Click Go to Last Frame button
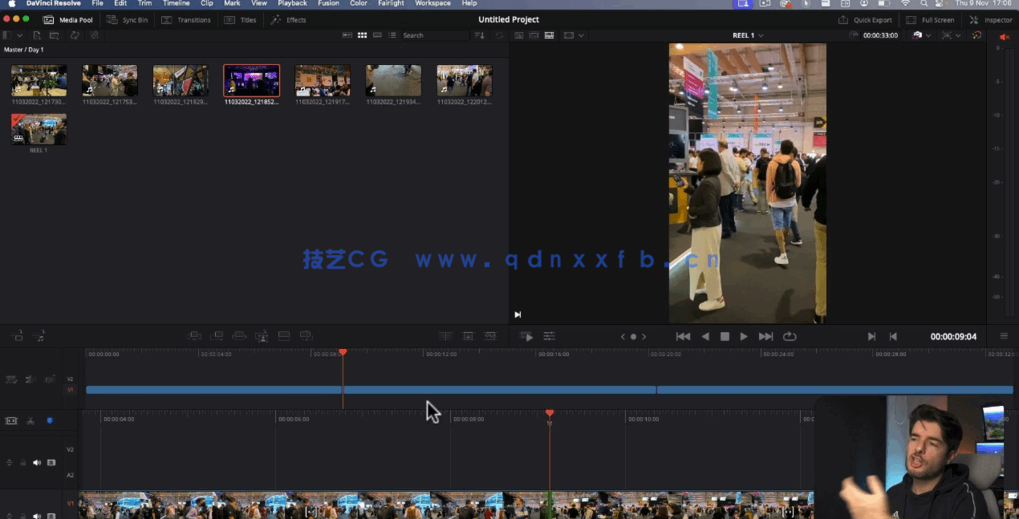Screen dimensions: 1019x519 [x=766, y=336]
